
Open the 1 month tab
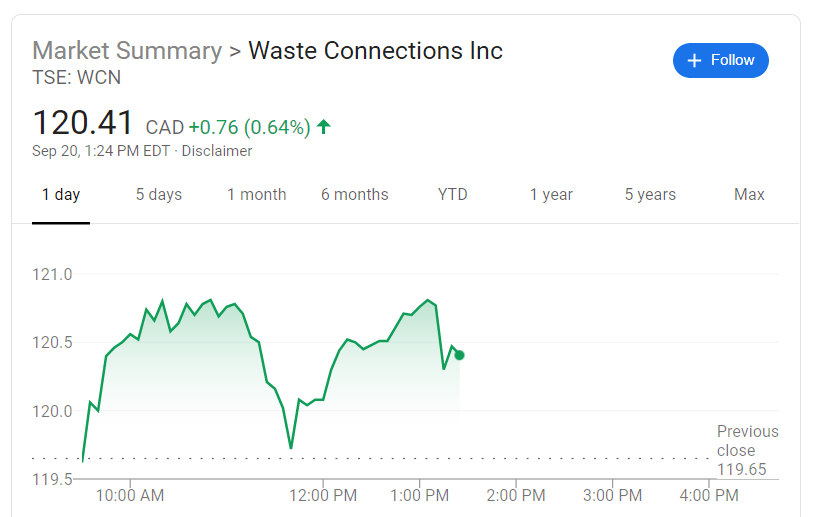point(257,195)
